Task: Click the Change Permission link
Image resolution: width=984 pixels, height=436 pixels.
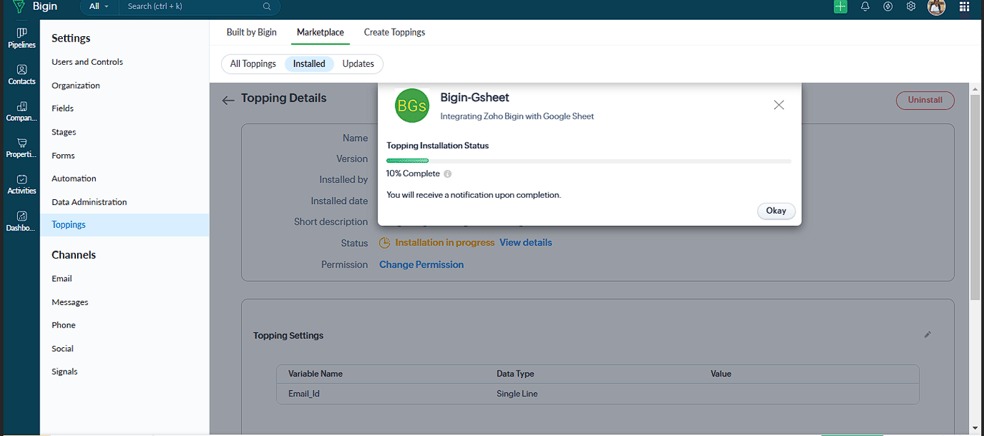Action: [x=421, y=265]
